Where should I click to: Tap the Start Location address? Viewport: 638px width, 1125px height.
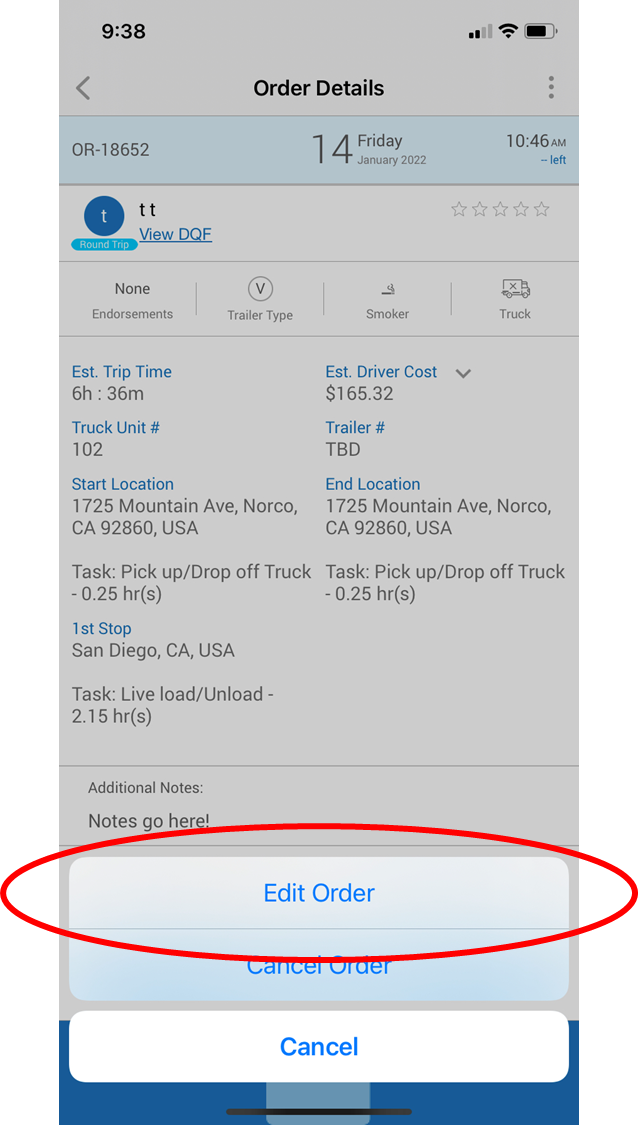coord(184,517)
